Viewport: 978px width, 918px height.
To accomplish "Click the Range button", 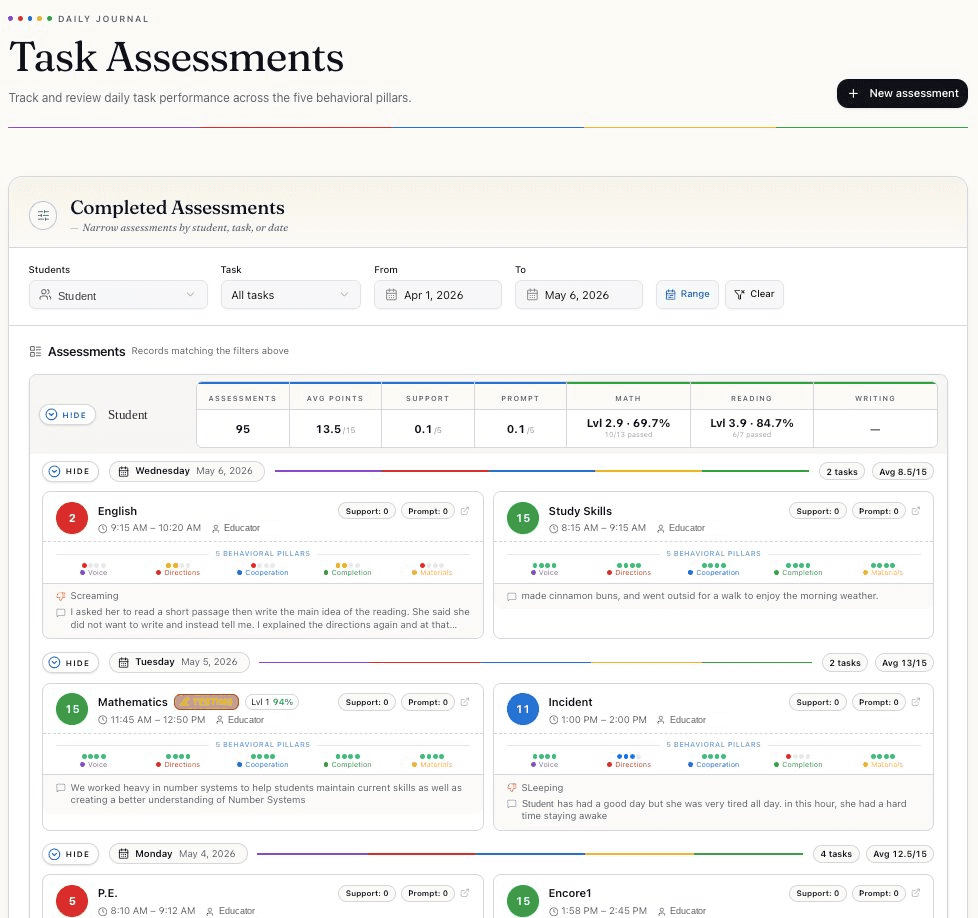I will click(x=687, y=294).
